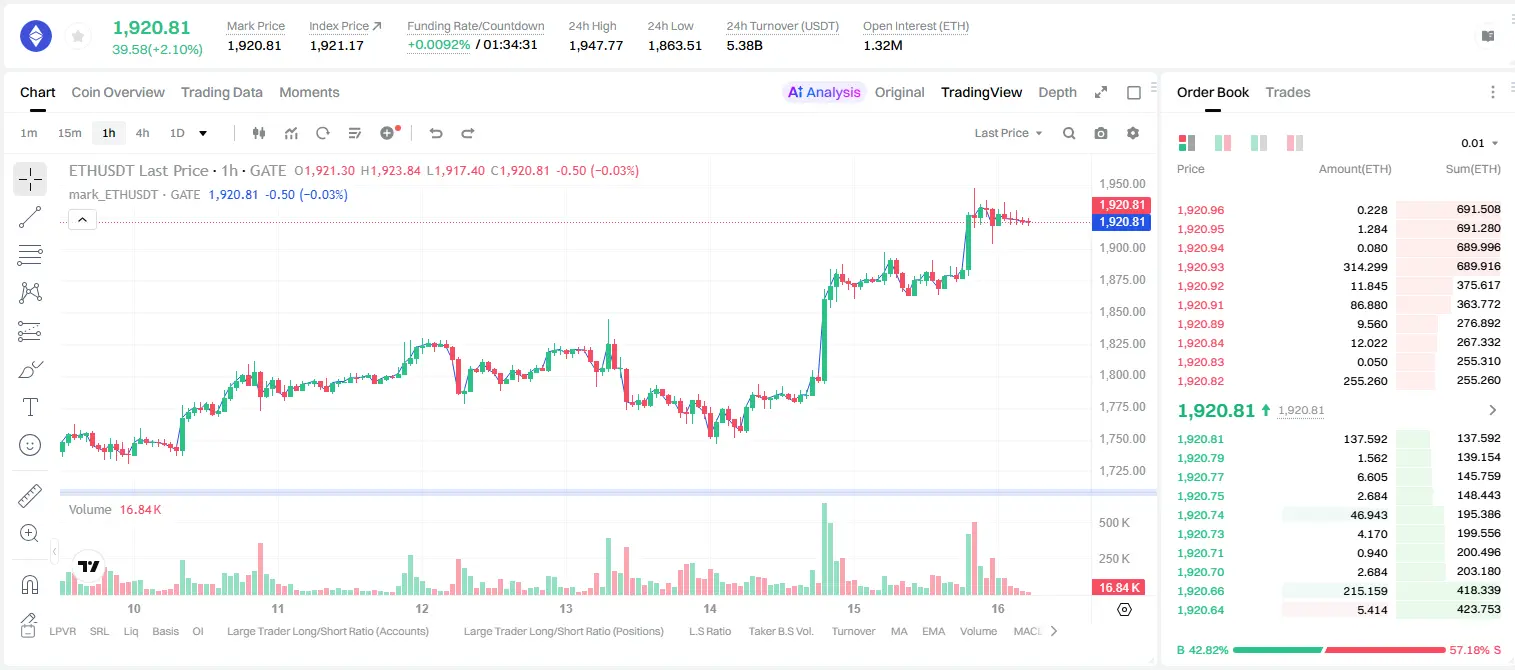Toggle magnet mode for drawing tools

30,584
